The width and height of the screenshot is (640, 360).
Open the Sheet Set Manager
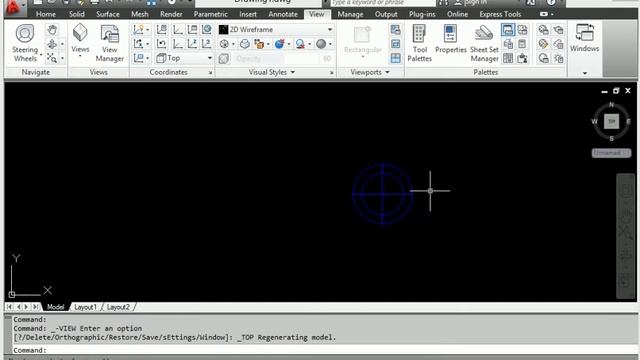484,43
